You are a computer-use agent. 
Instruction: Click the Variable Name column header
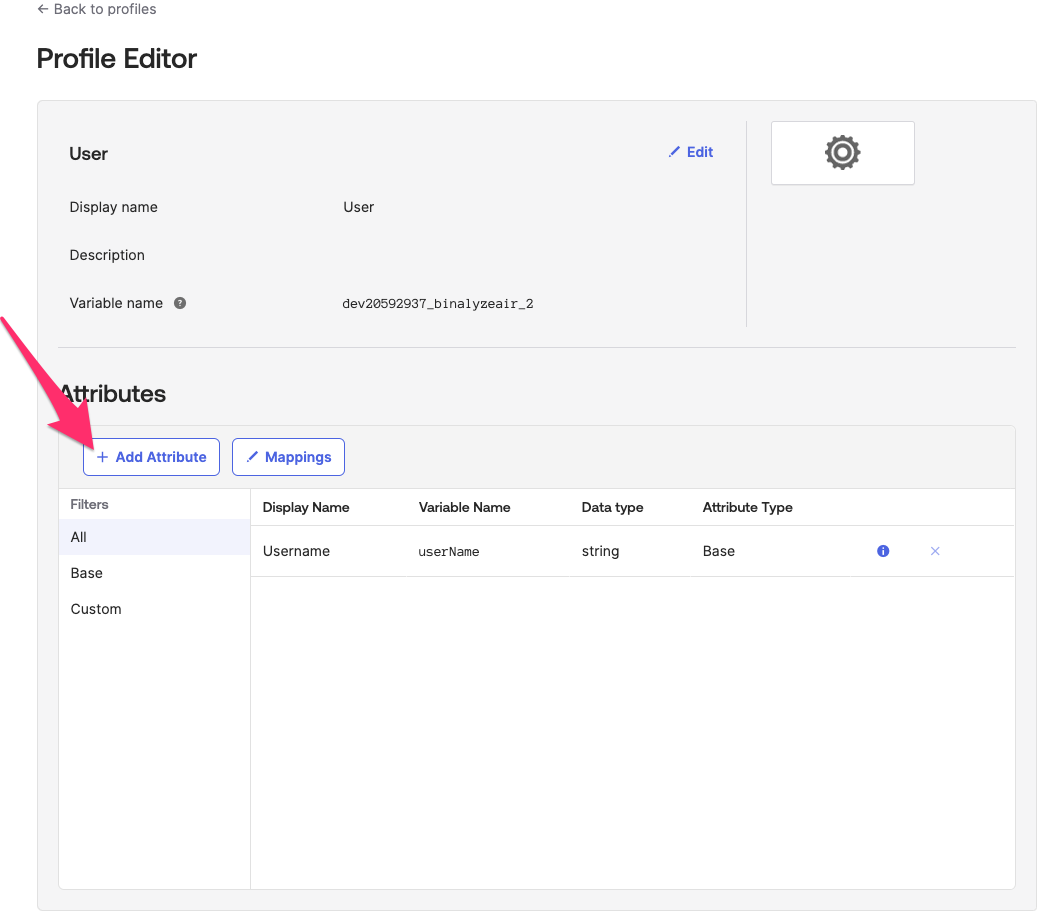click(464, 507)
